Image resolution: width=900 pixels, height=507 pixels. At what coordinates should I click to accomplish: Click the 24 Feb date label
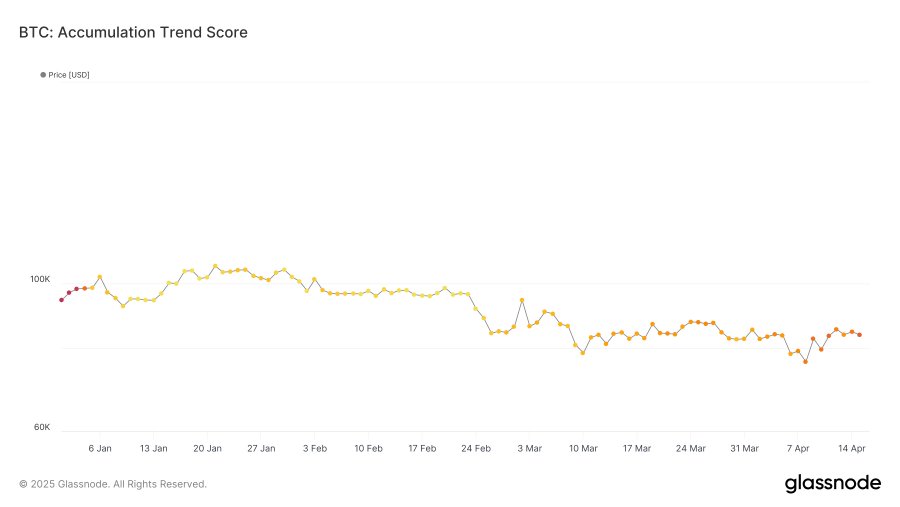(x=476, y=449)
